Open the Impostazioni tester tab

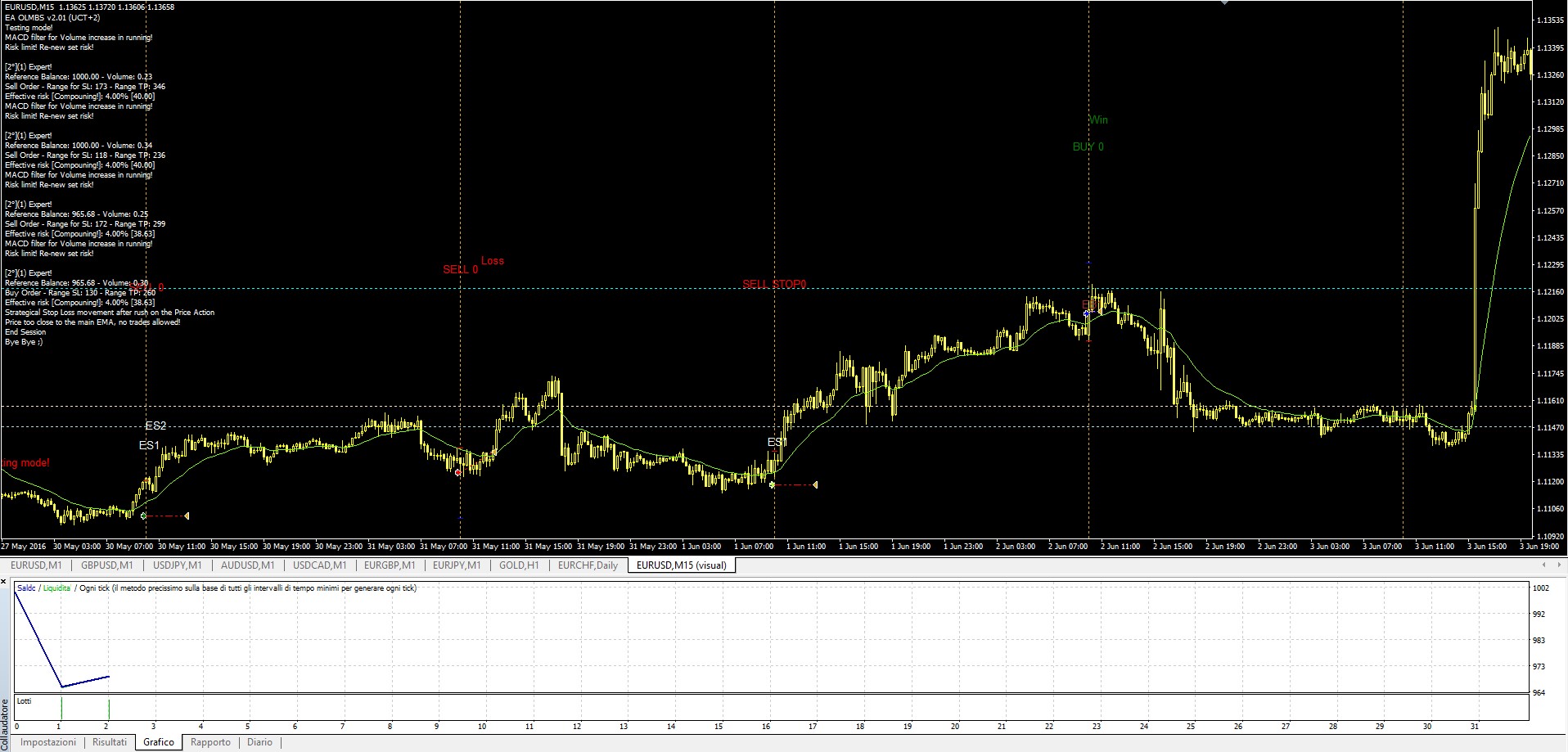(48, 742)
